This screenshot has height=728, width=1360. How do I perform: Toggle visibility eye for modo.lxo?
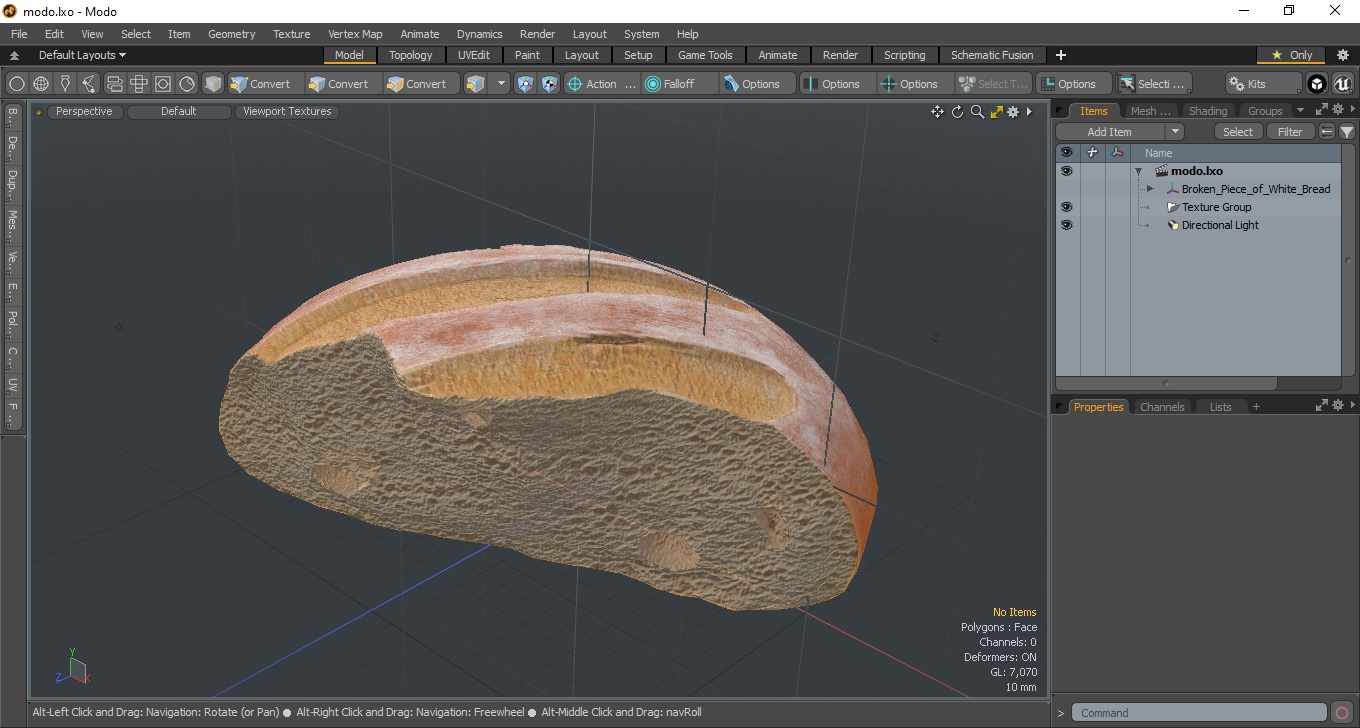(x=1066, y=171)
